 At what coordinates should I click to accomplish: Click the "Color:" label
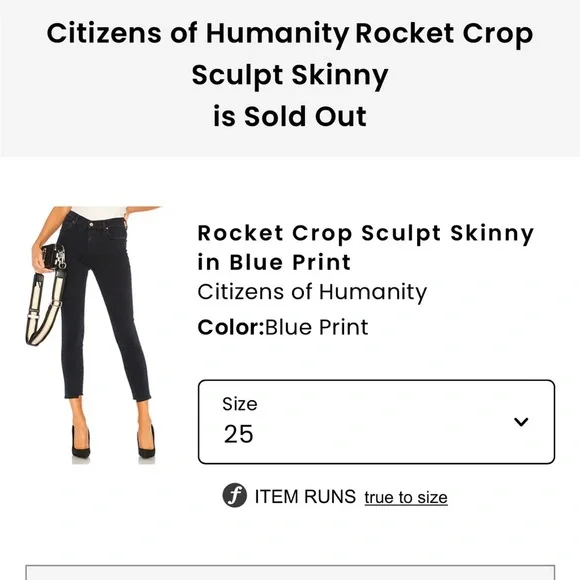click(231, 327)
